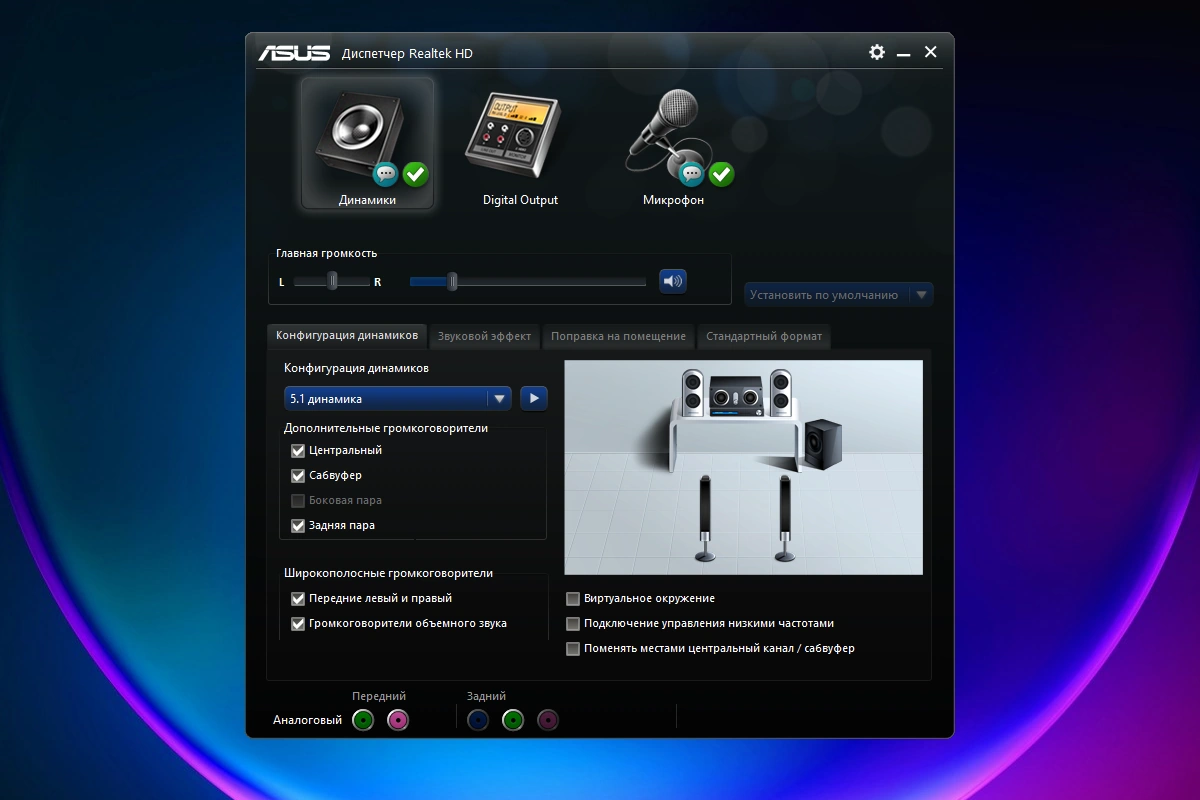Toggle Передние левый и правый checkbox
Viewport: 1200px width, 800px height.
[x=298, y=599]
